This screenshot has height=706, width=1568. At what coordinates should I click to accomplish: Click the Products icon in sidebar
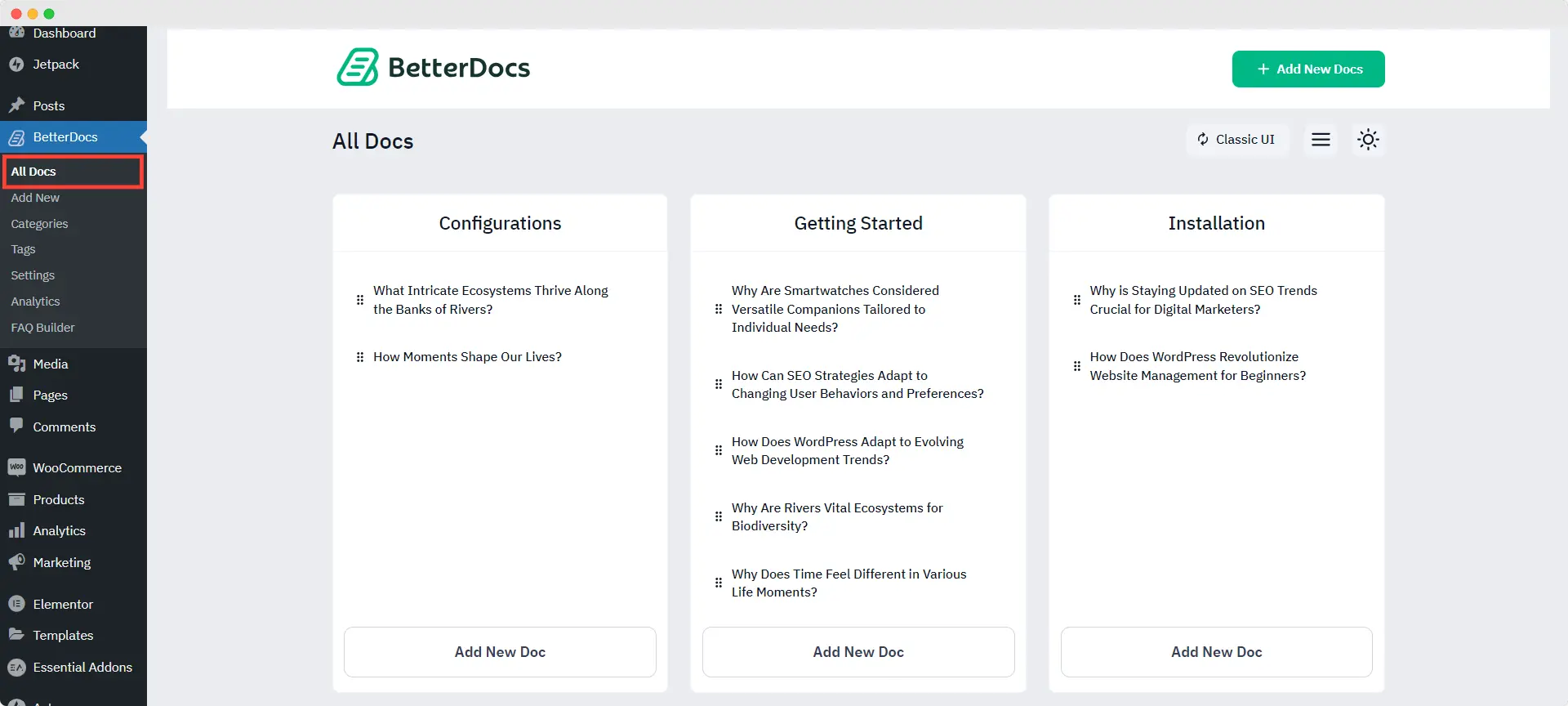point(16,499)
